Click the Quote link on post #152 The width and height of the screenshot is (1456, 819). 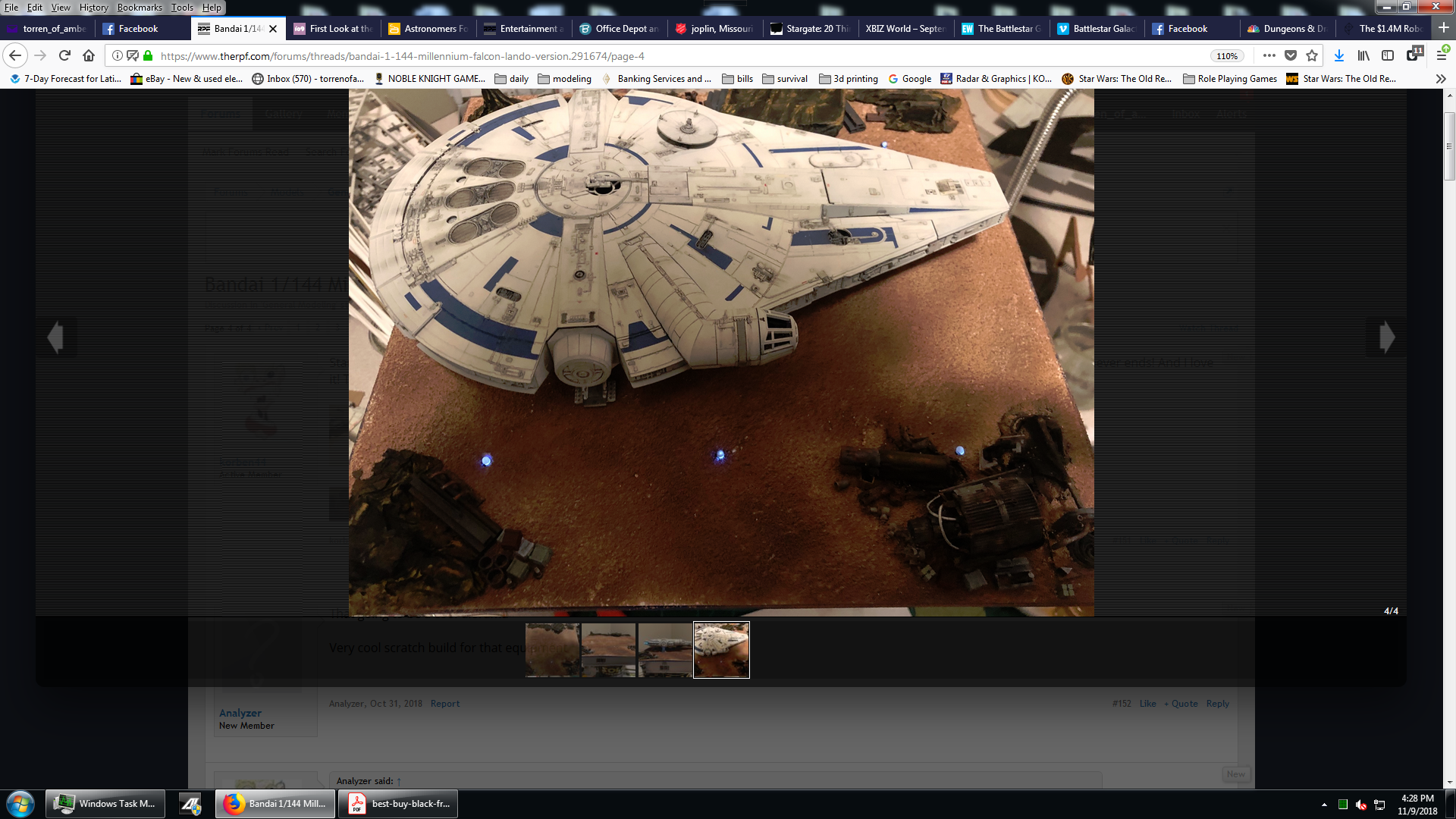coord(1181,704)
